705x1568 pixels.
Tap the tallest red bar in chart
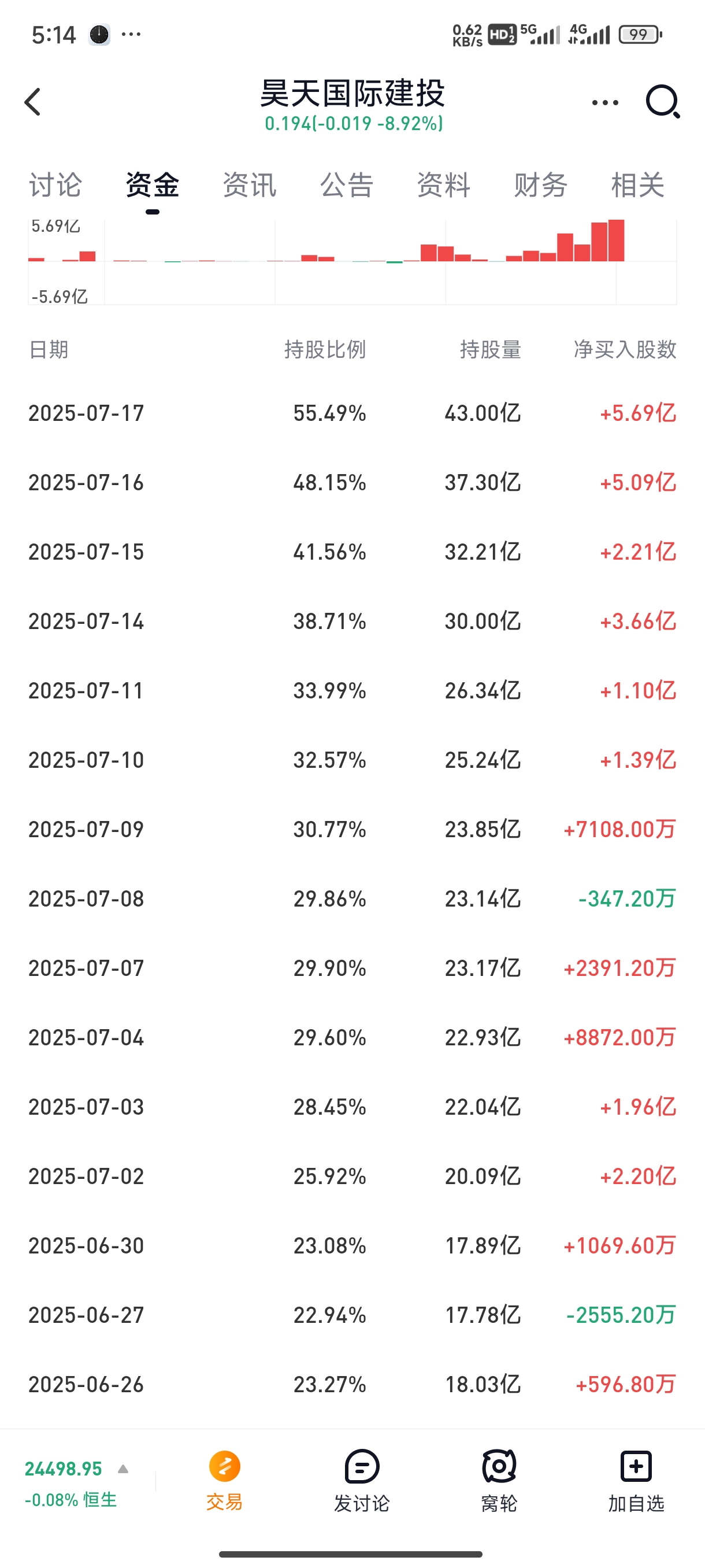pyautogui.click(x=616, y=241)
